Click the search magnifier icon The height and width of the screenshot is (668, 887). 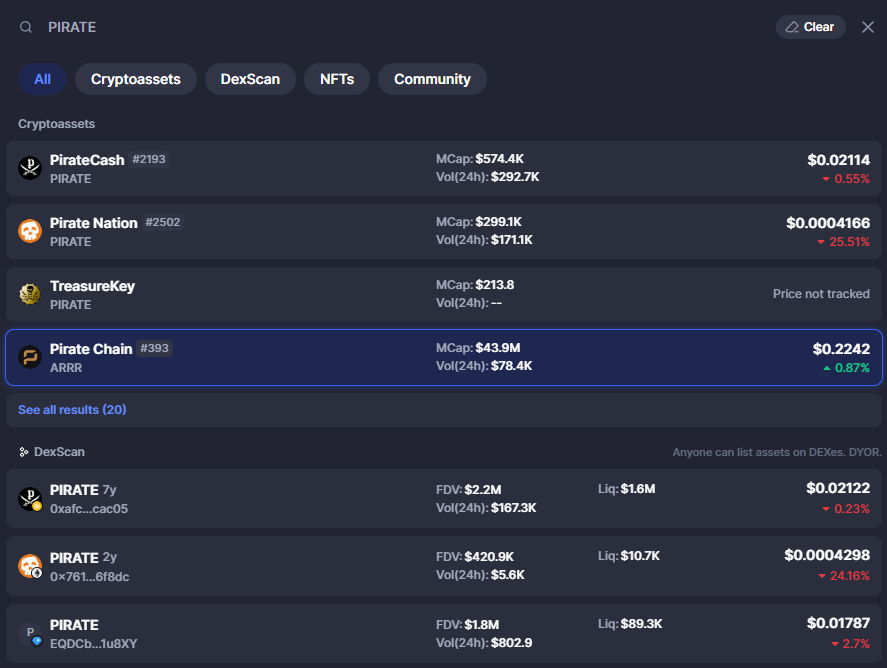26,27
